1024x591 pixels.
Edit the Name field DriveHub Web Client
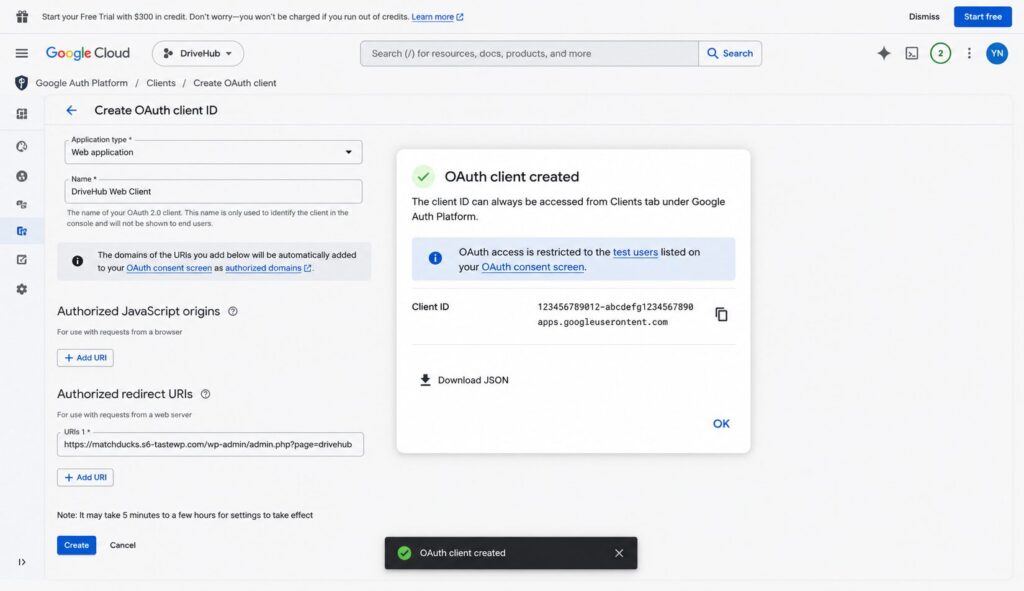tap(214, 191)
